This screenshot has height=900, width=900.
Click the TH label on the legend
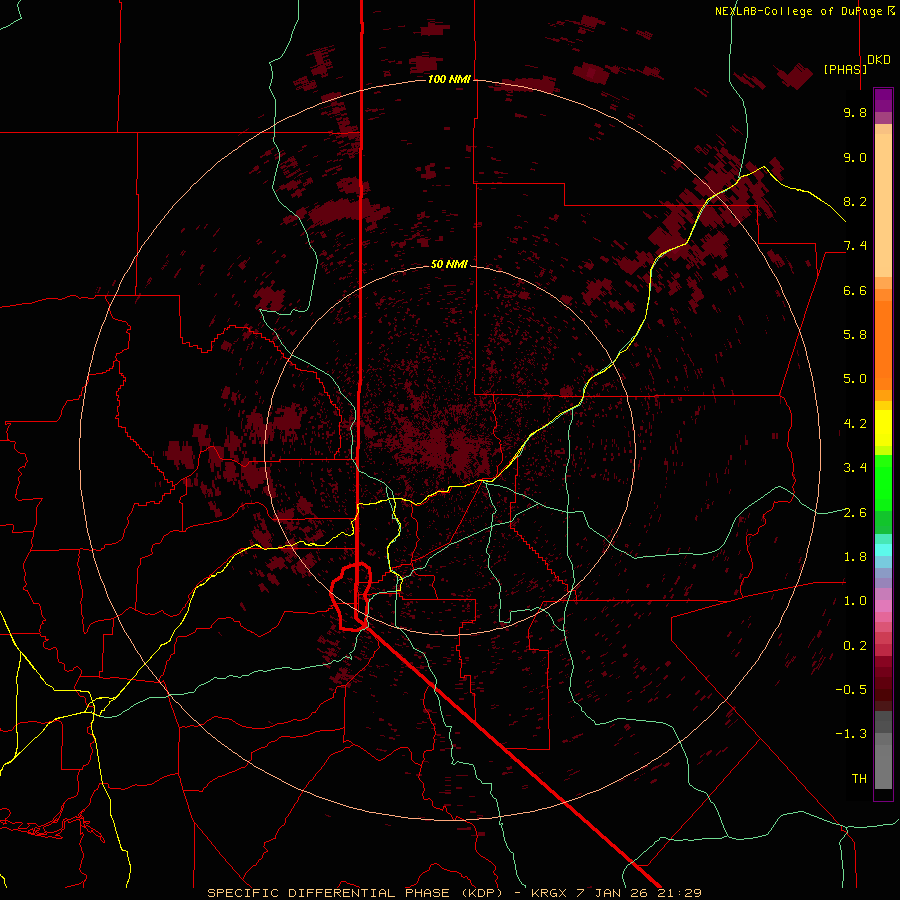coord(859,779)
